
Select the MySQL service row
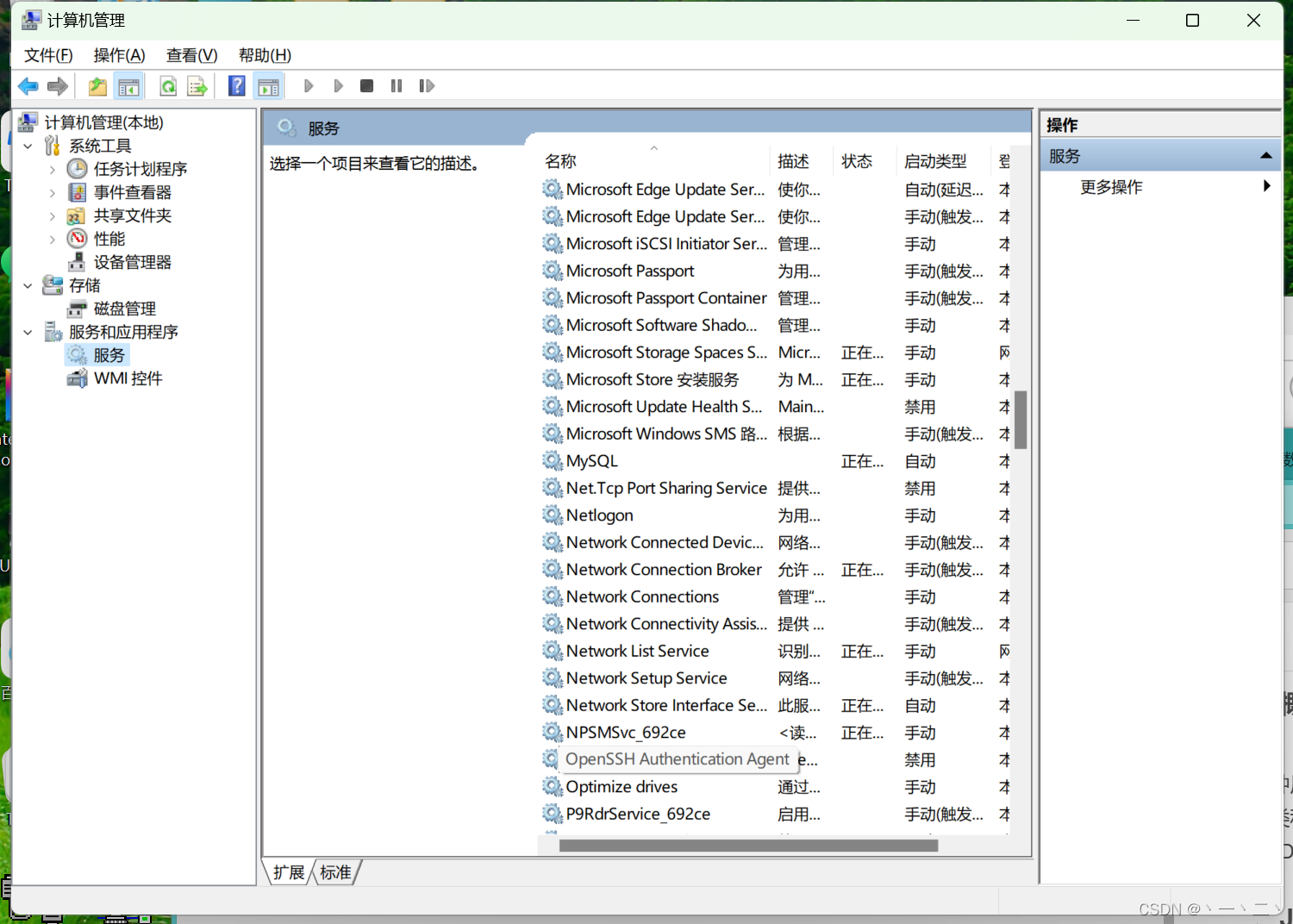pyautogui.click(x=776, y=461)
